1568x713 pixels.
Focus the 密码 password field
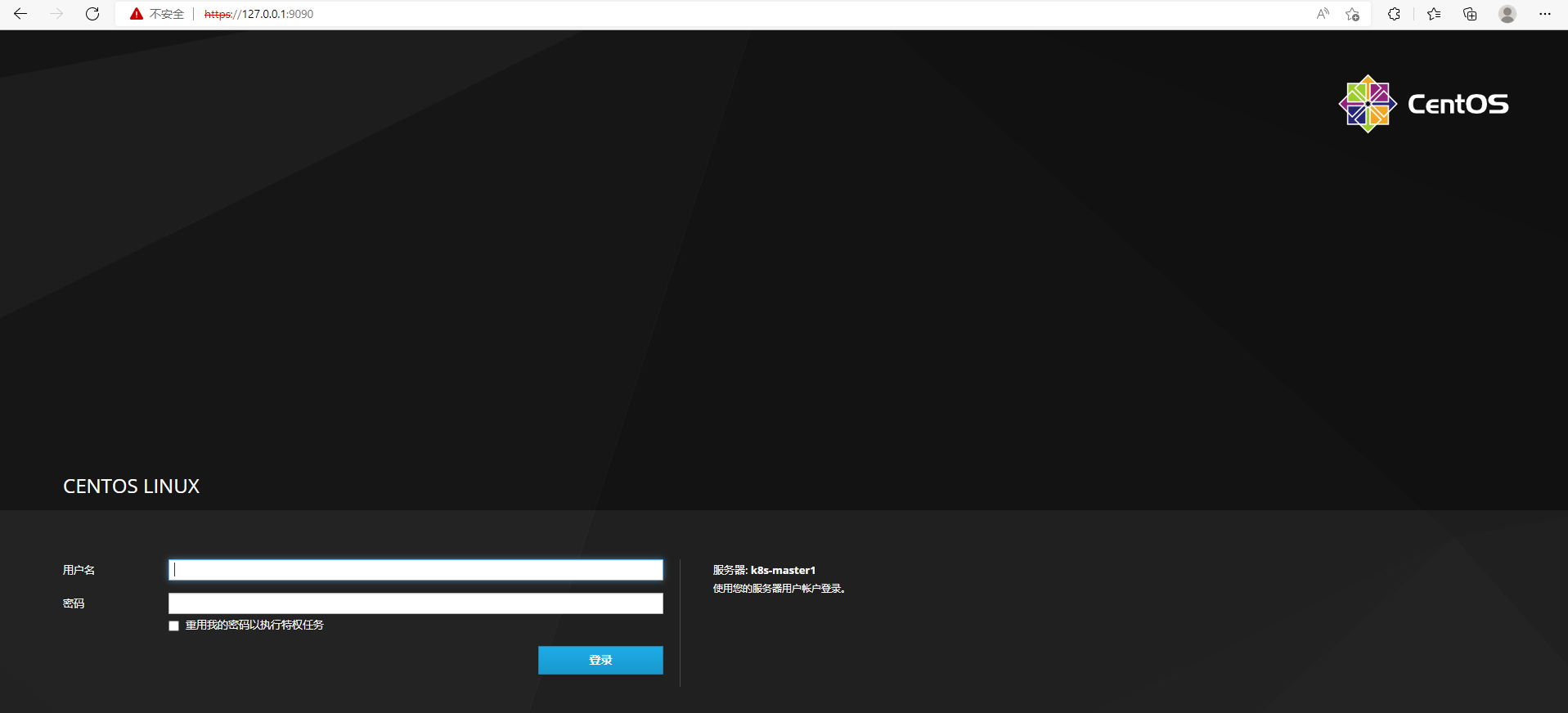coord(416,603)
